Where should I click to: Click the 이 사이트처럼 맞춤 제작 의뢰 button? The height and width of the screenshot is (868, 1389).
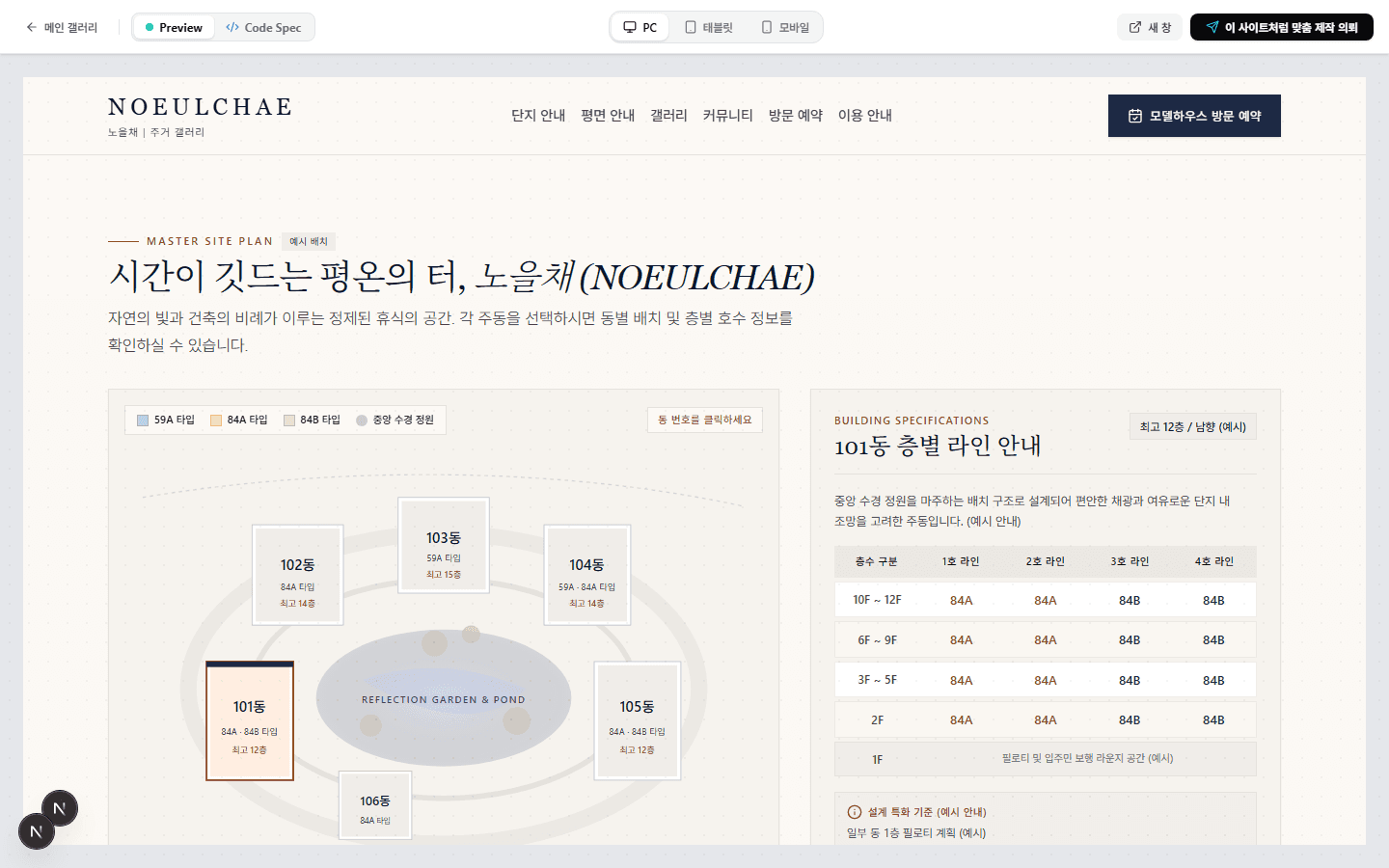pos(1282,27)
